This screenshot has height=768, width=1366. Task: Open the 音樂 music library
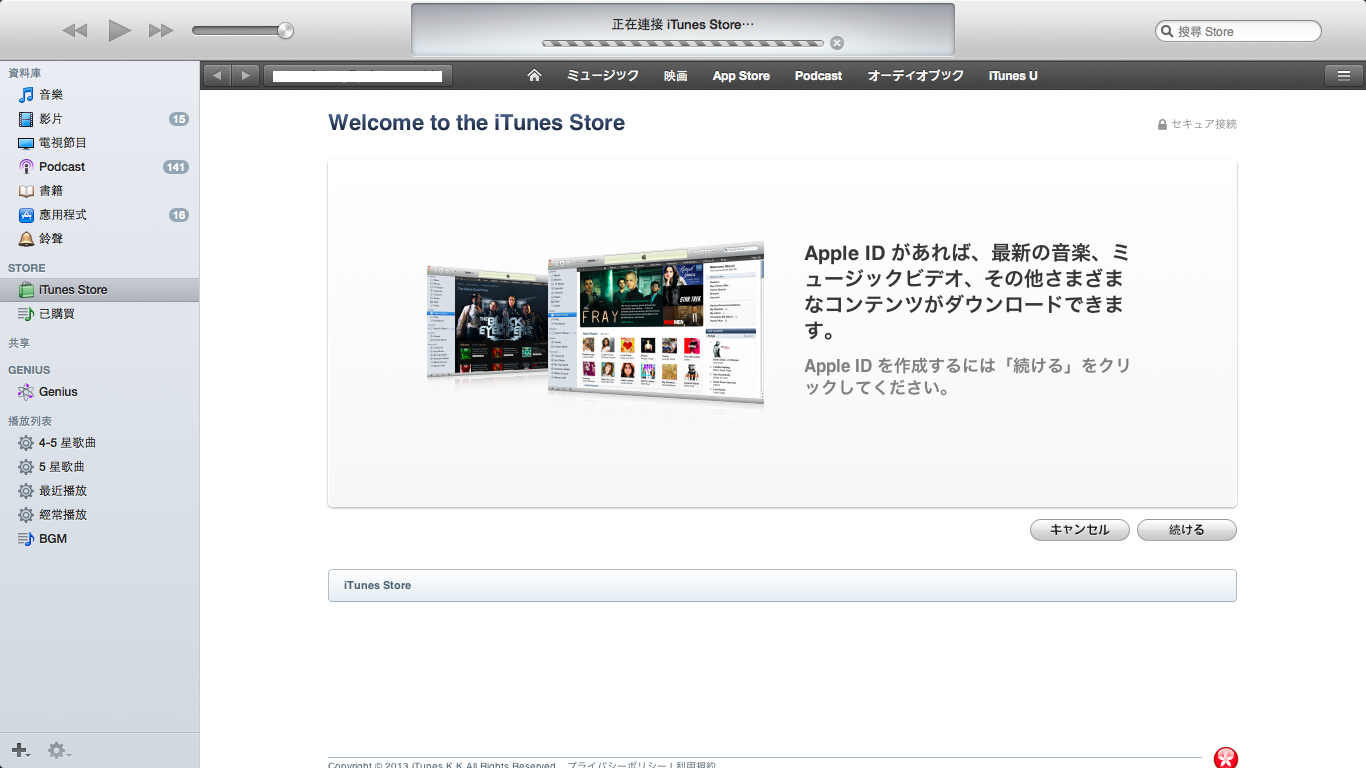(x=51, y=95)
